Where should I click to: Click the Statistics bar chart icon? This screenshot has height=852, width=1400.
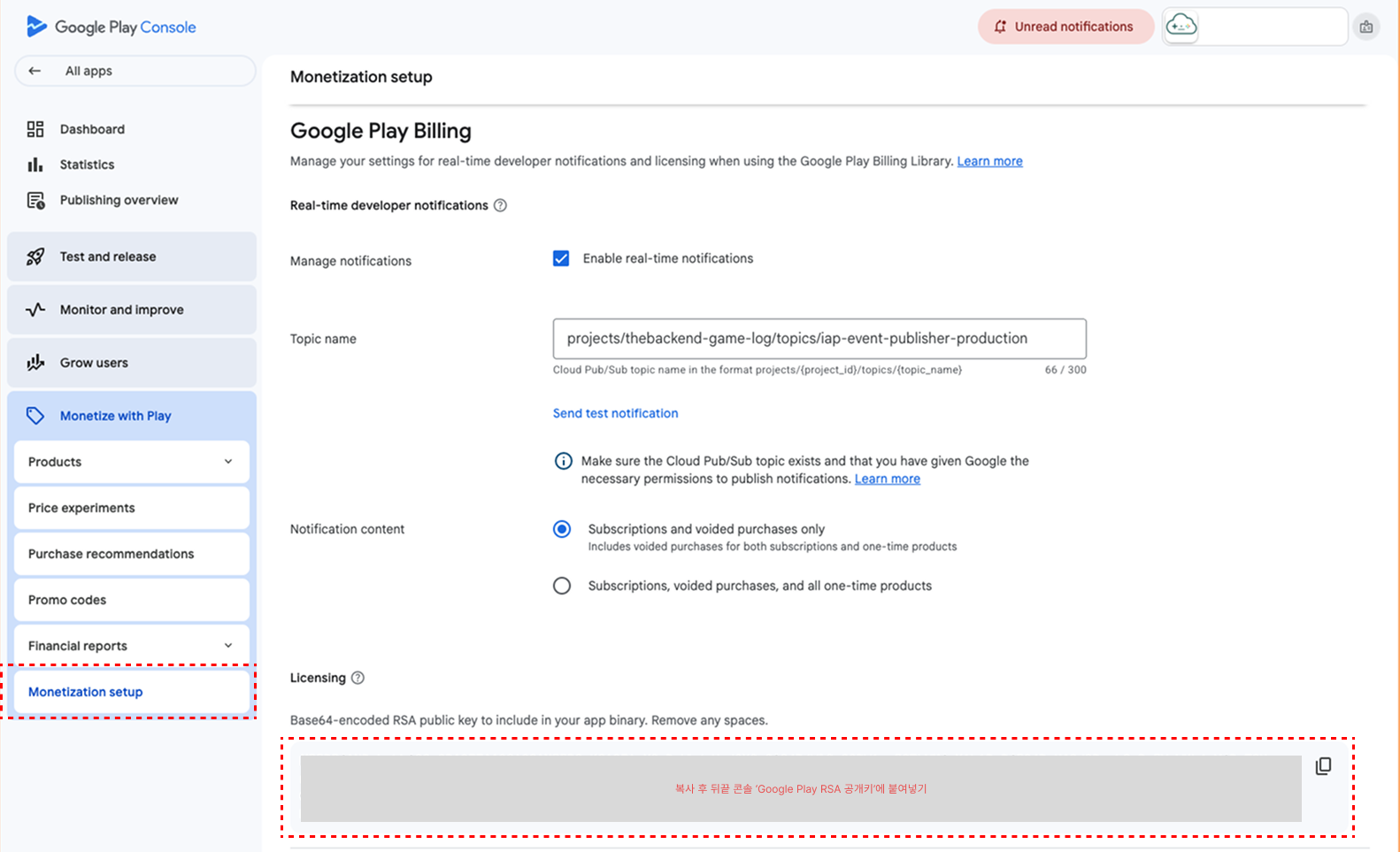35,165
